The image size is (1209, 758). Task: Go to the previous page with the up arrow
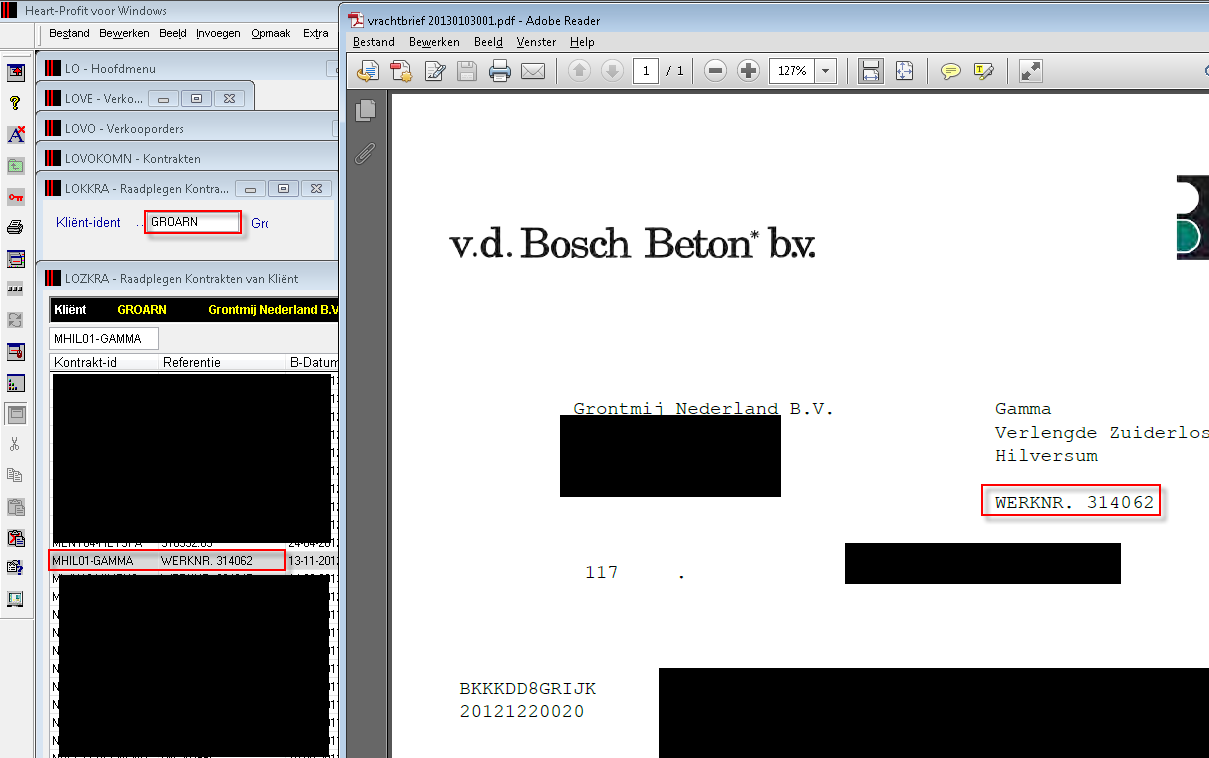(x=580, y=71)
